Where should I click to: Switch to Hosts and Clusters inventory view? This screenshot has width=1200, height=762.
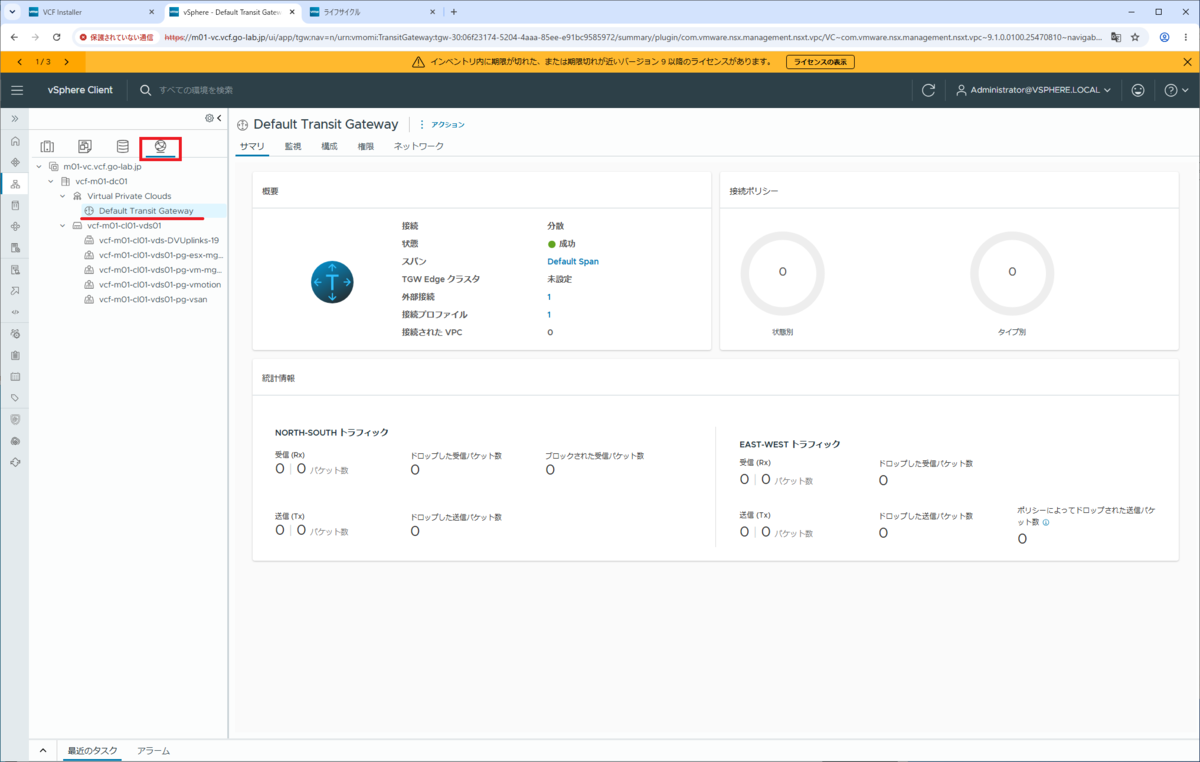point(47,147)
